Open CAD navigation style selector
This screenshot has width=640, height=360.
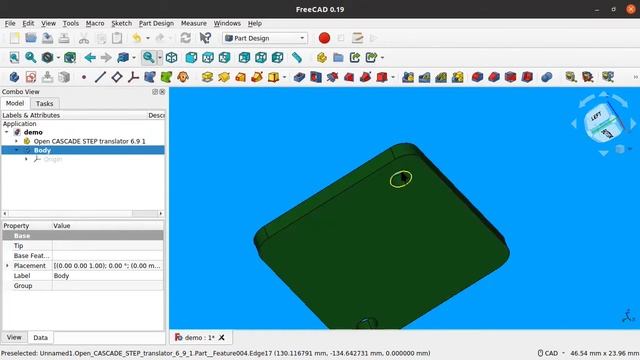coord(551,353)
